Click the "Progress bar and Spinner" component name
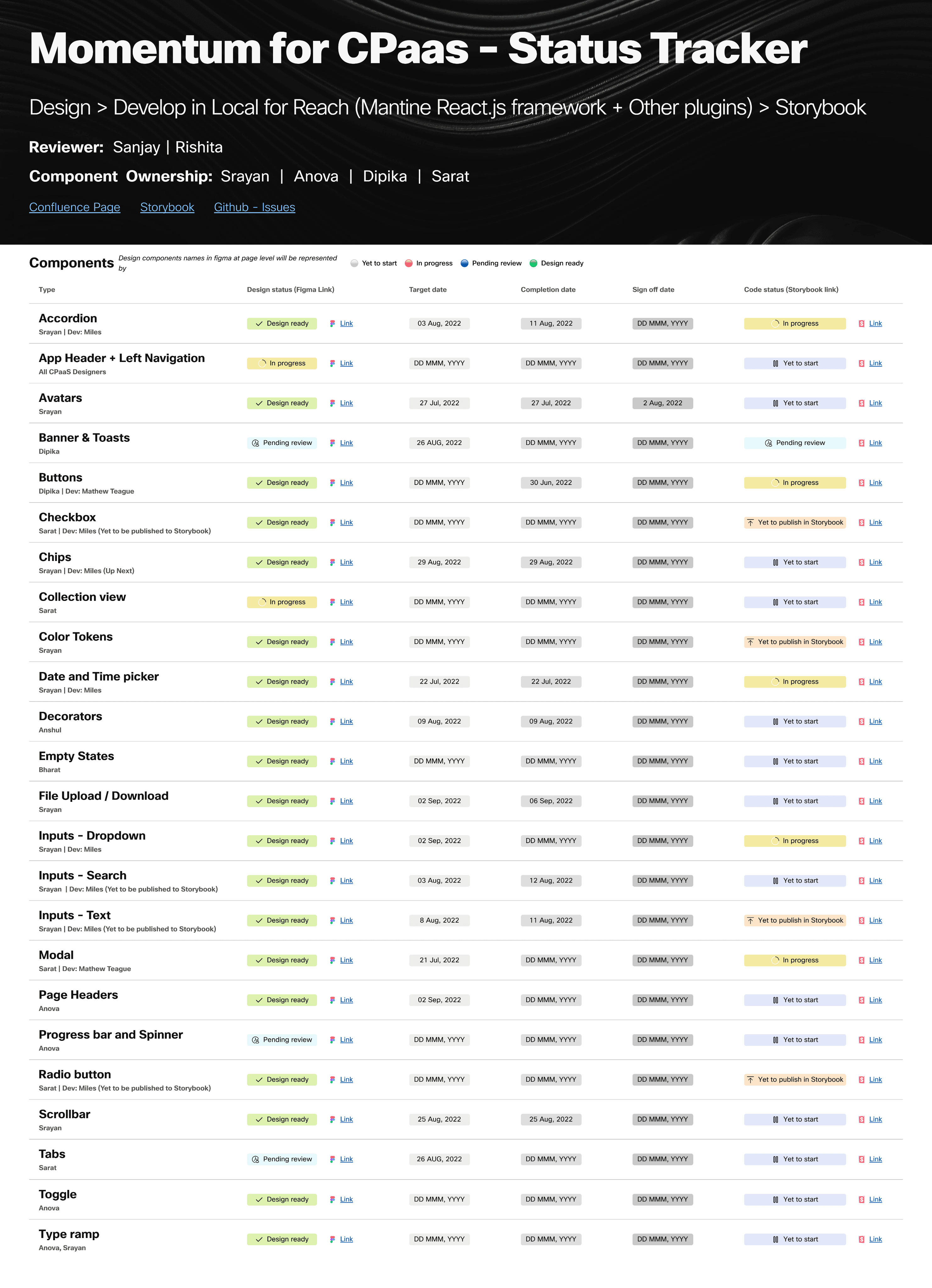The height and width of the screenshot is (1288, 932). click(111, 1035)
